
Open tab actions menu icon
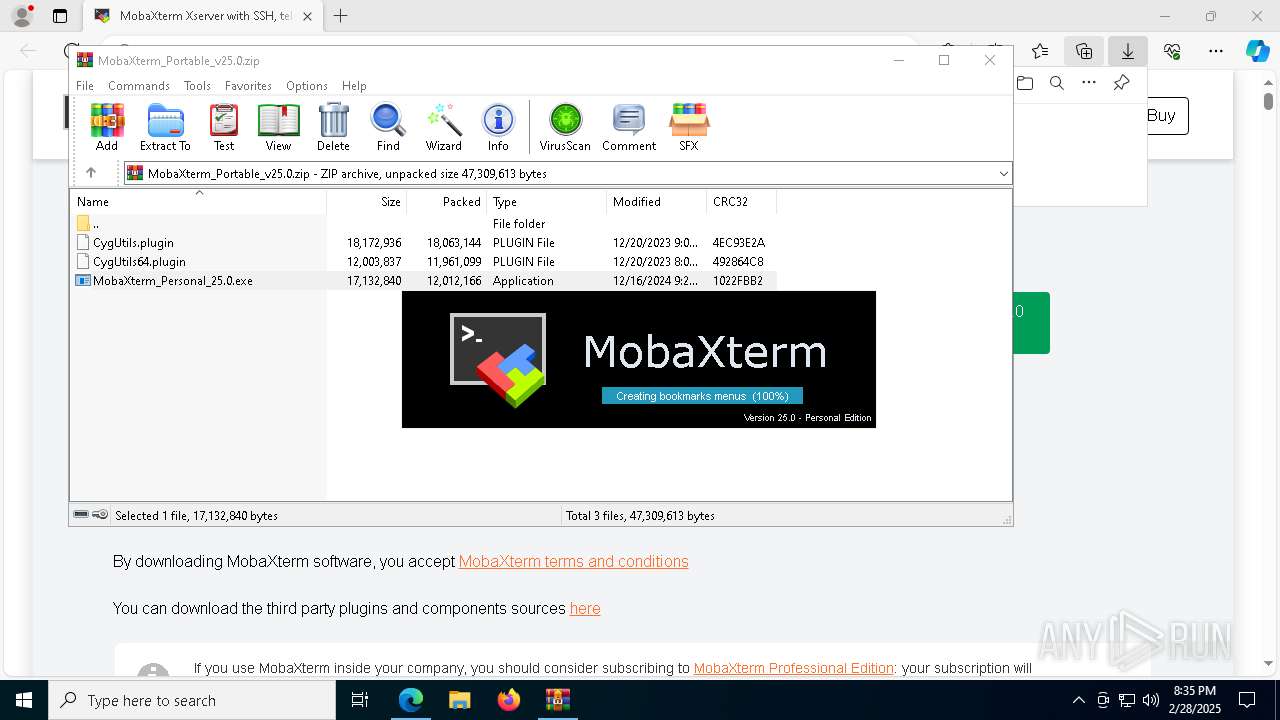point(60,16)
